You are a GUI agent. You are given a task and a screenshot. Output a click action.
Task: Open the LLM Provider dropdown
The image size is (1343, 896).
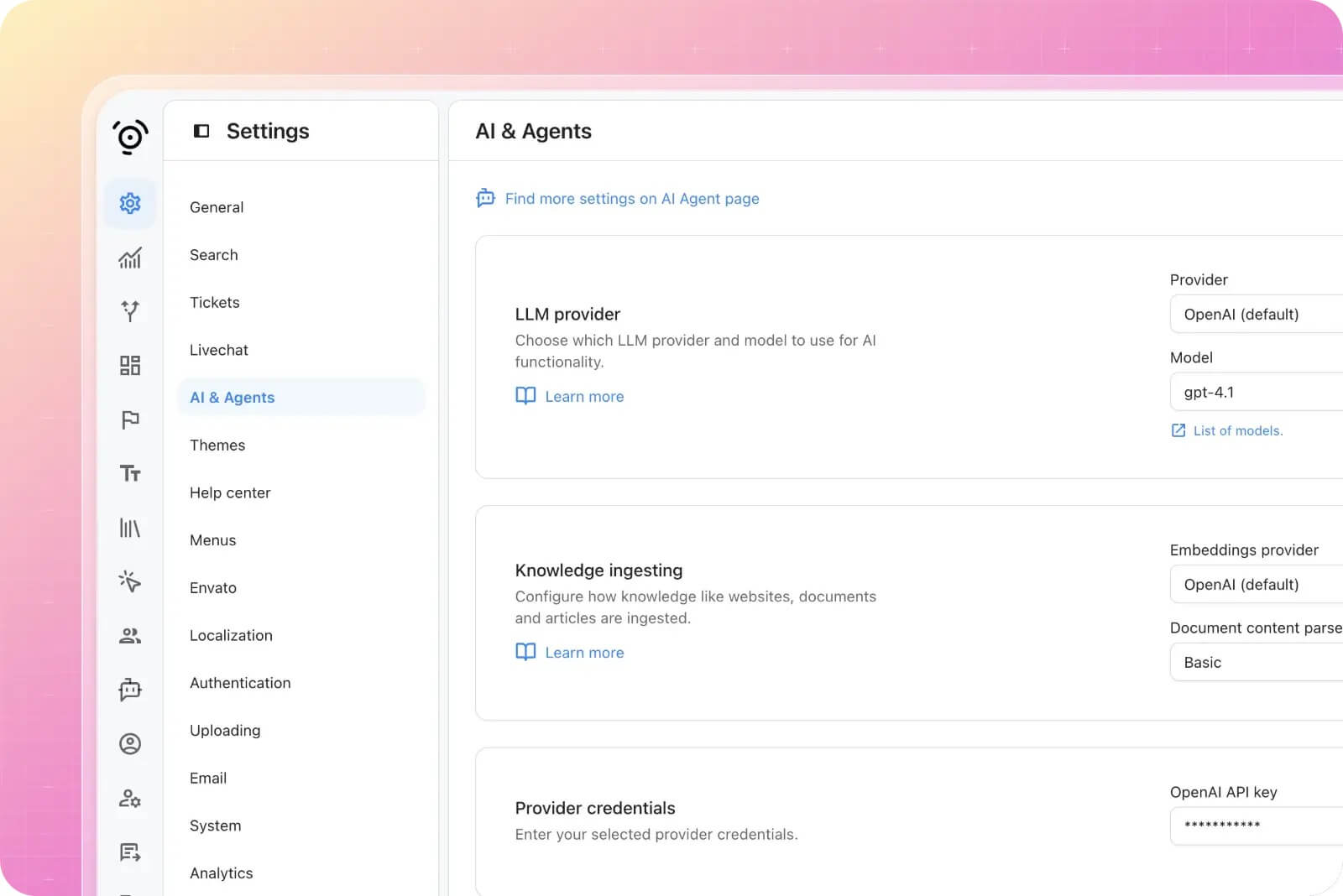point(1256,315)
